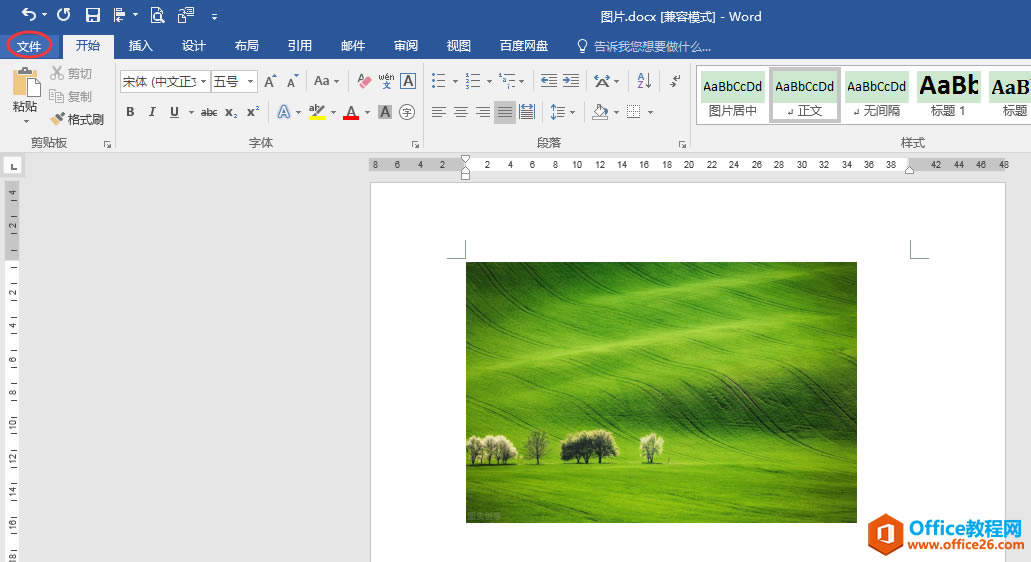Toggle Italic formatting

(152, 112)
